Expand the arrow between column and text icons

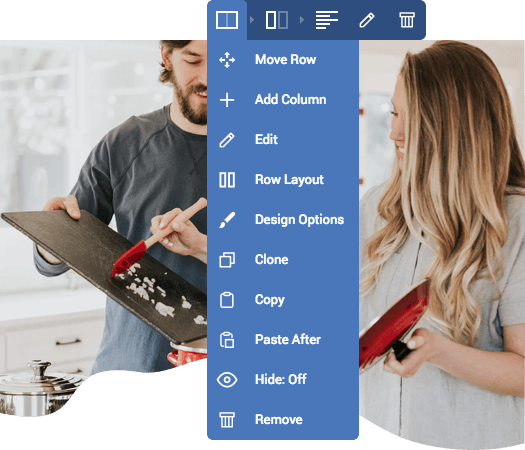click(x=302, y=20)
